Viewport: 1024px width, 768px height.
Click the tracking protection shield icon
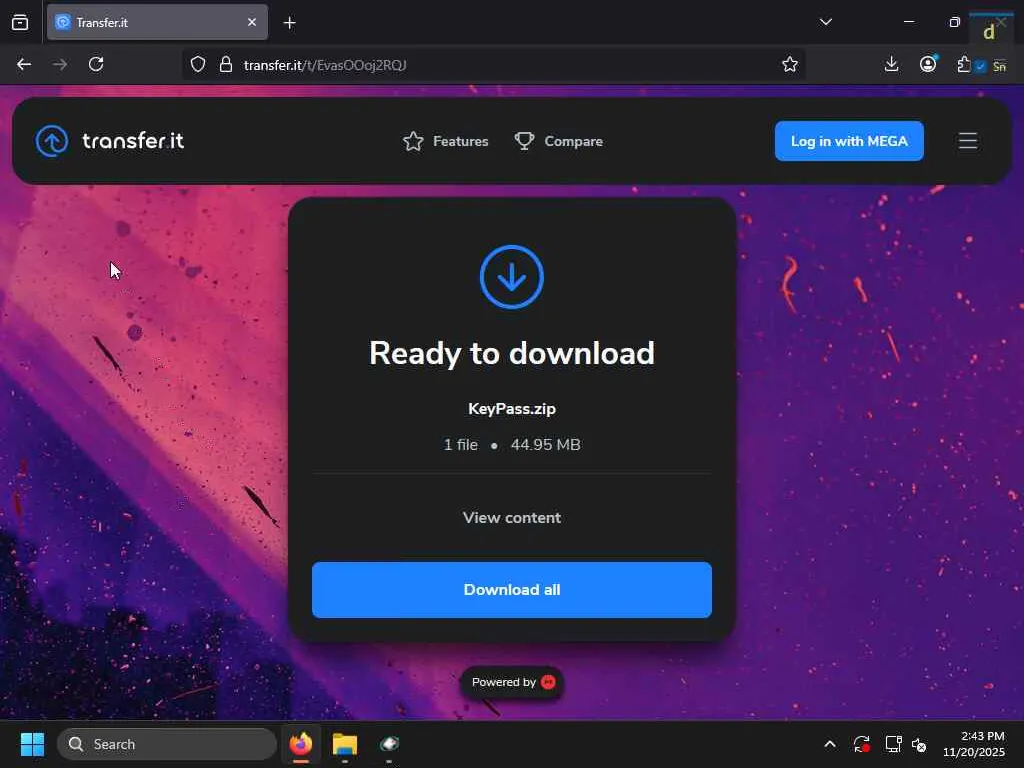(198, 64)
